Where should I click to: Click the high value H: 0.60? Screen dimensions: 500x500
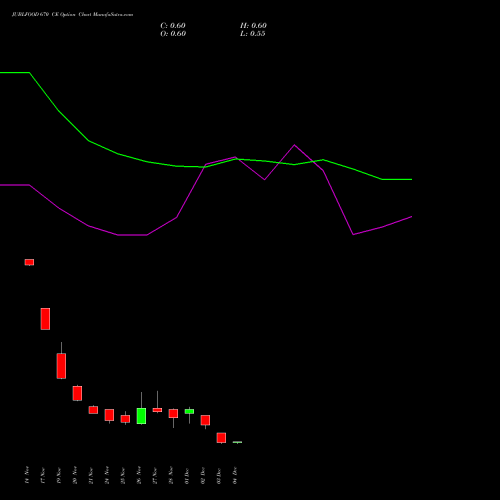click(253, 26)
